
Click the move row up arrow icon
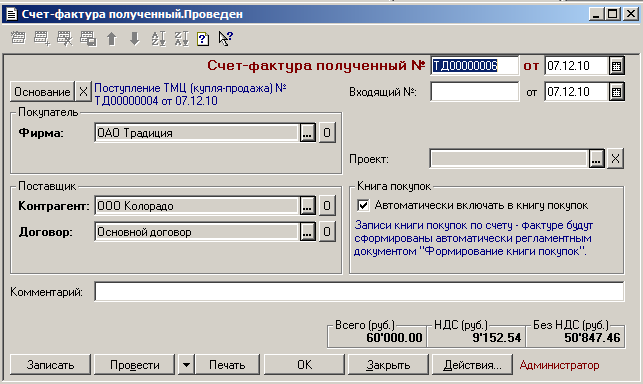pos(112,39)
